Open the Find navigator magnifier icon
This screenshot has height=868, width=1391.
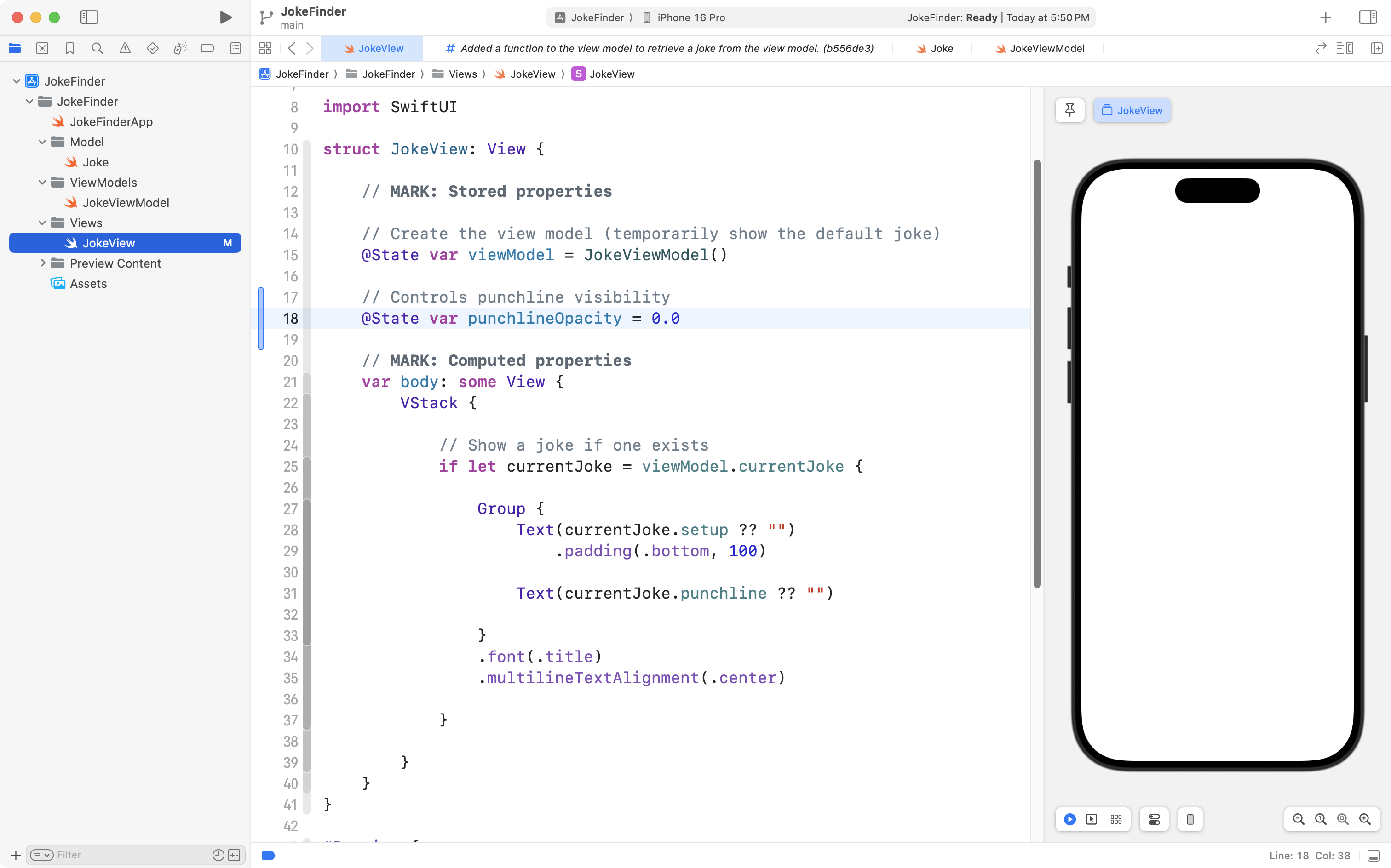click(97, 48)
